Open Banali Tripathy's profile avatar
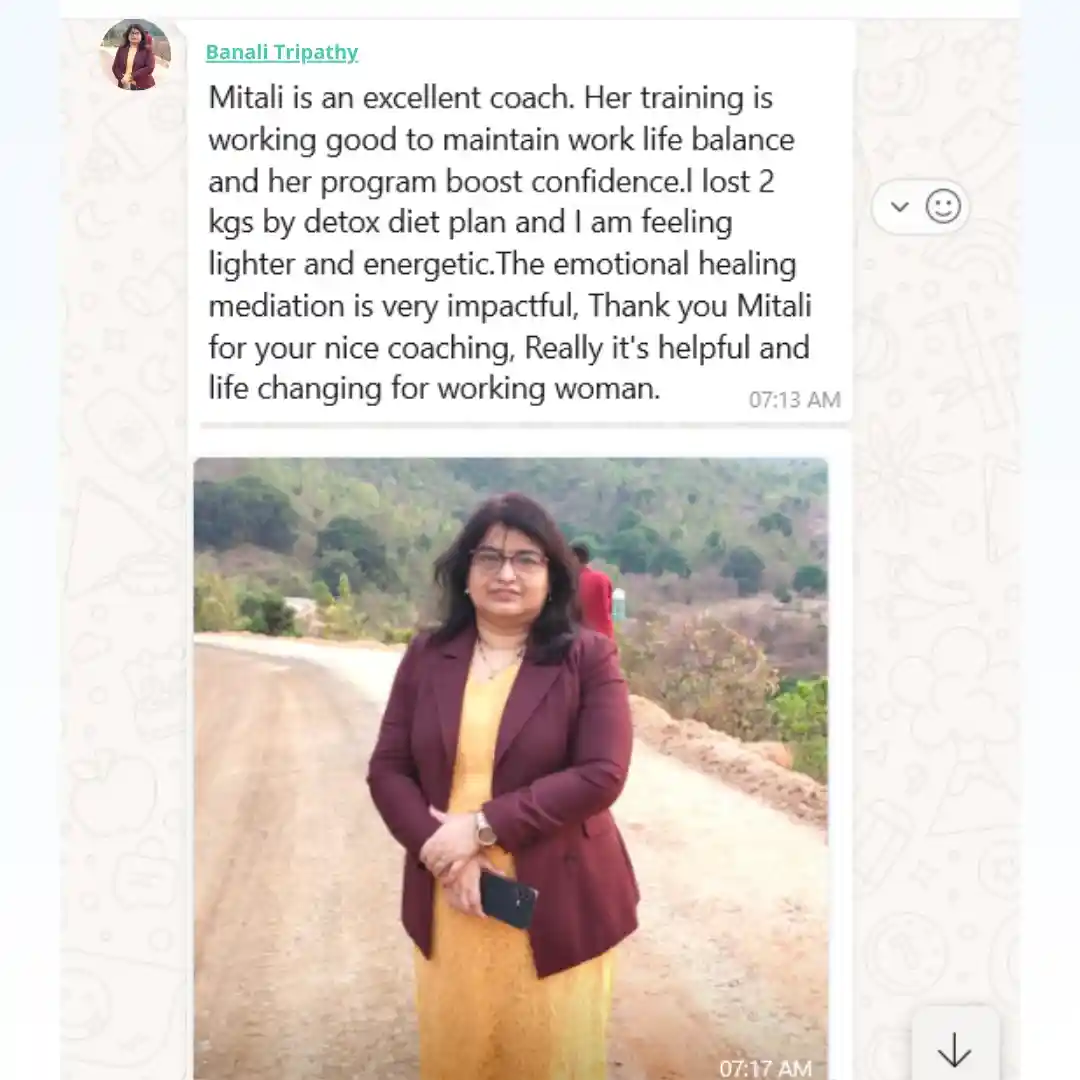Viewport: 1080px width, 1080px height. (136, 54)
